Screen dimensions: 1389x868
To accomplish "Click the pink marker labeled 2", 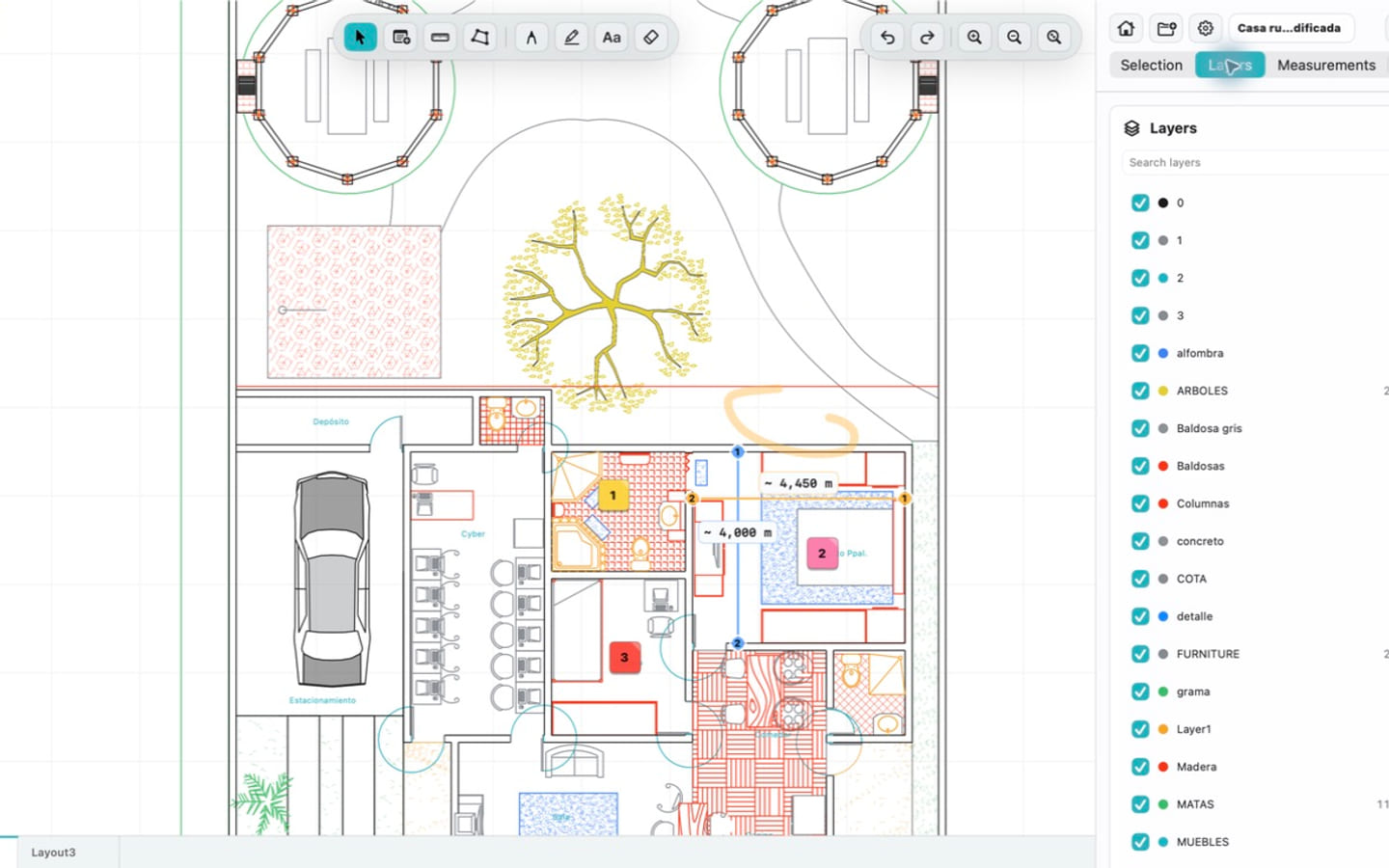I will pyautogui.click(x=822, y=554).
